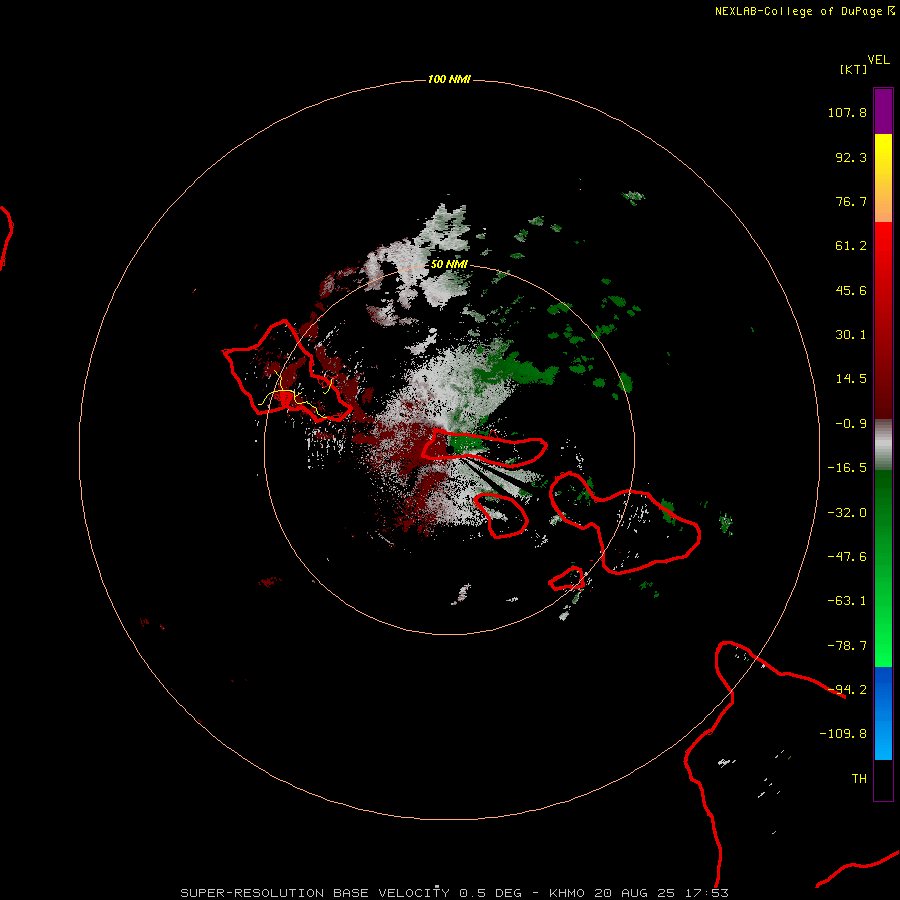This screenshot has width=900, height=900.
Task: Click the 61.2 velocity scale value
Action: [x=851, y=246]
